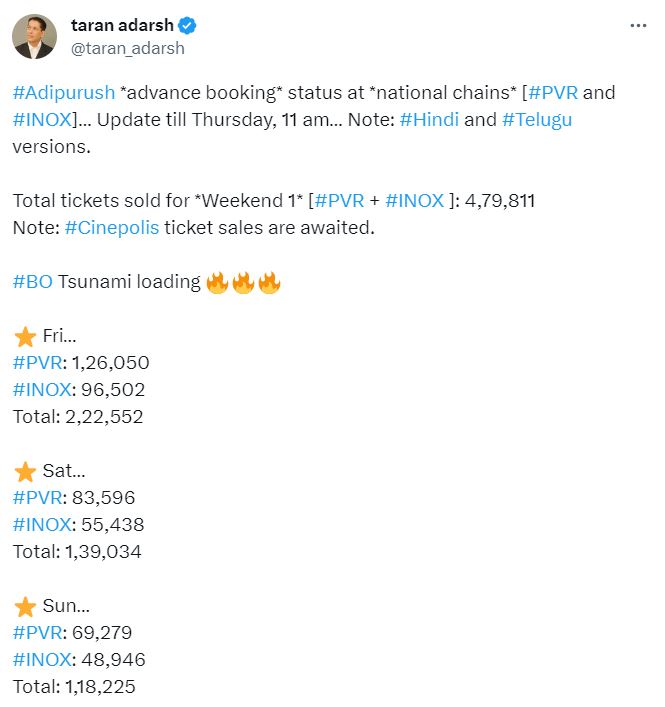
Task: Open the #Adipurush hashtag
Action: click(x=62, y=93)
